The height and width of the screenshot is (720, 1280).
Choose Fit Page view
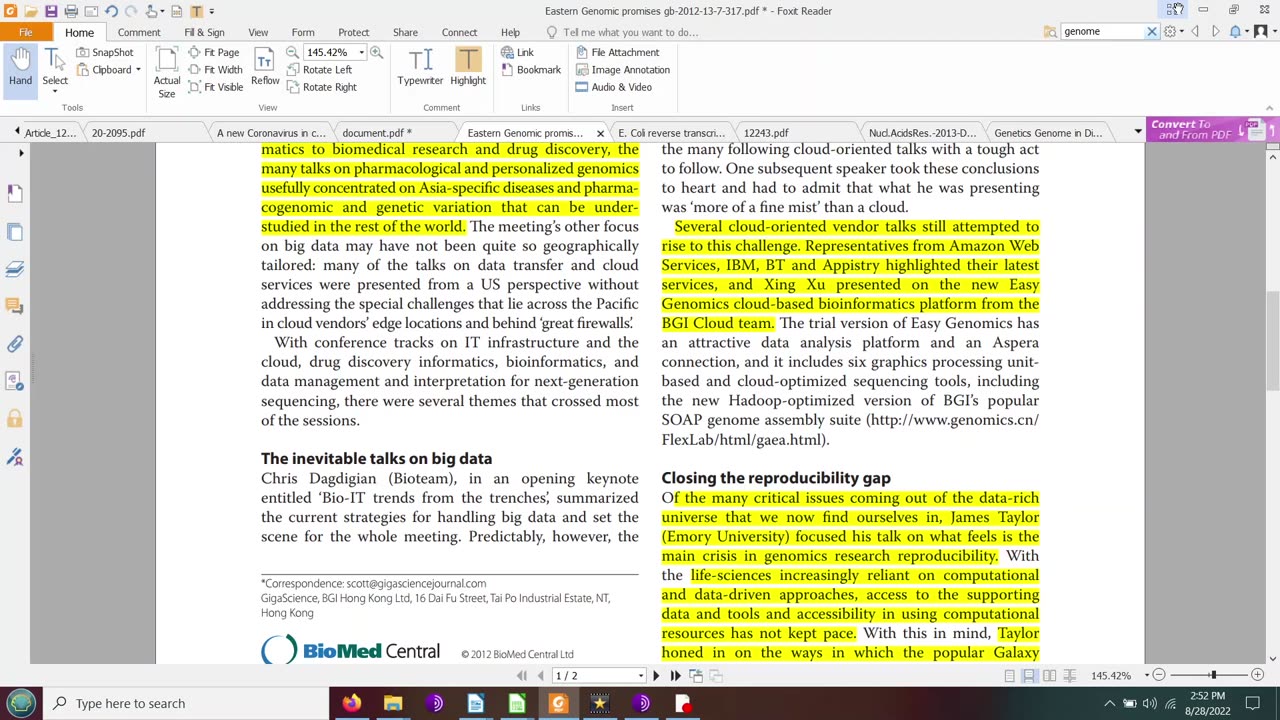pyautogui.click(x=214, y=52)
